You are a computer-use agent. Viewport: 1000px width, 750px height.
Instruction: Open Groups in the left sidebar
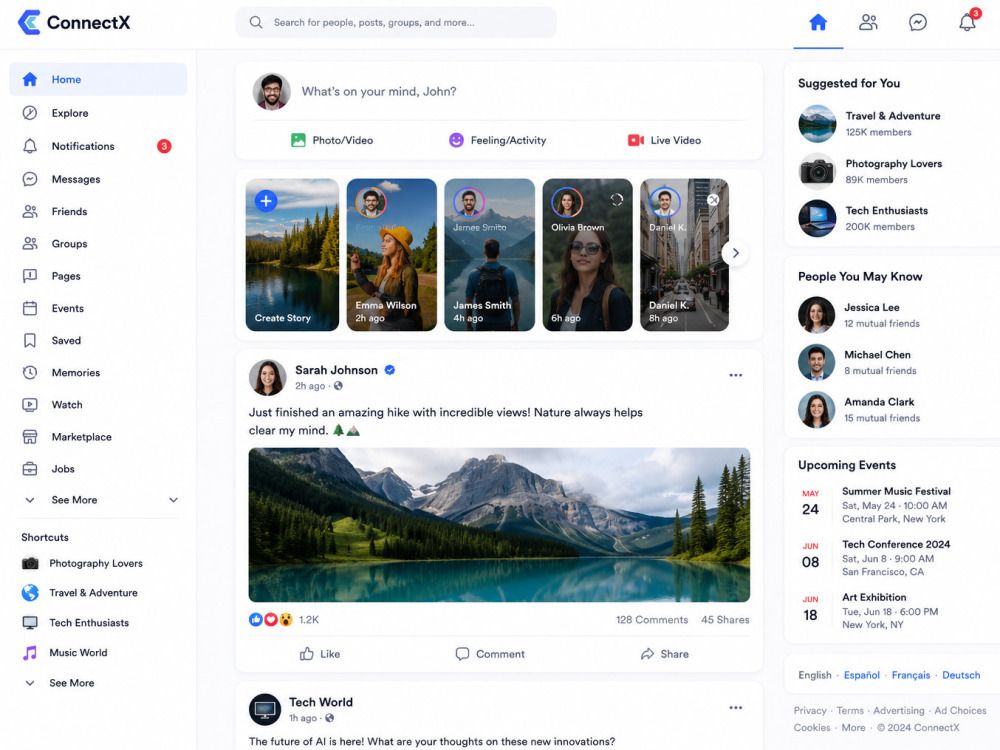[x=98, y=244]
